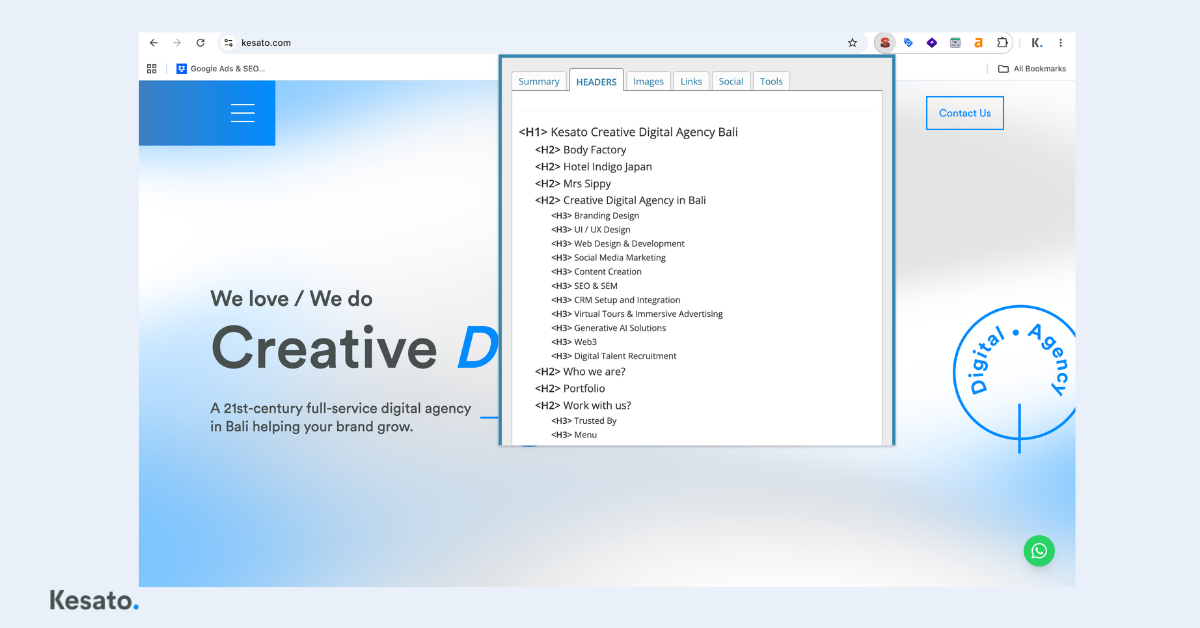This screenshot has height=628, width=1200.
Task: Select H2 'Body Factory' heading row
Action: 580,150
